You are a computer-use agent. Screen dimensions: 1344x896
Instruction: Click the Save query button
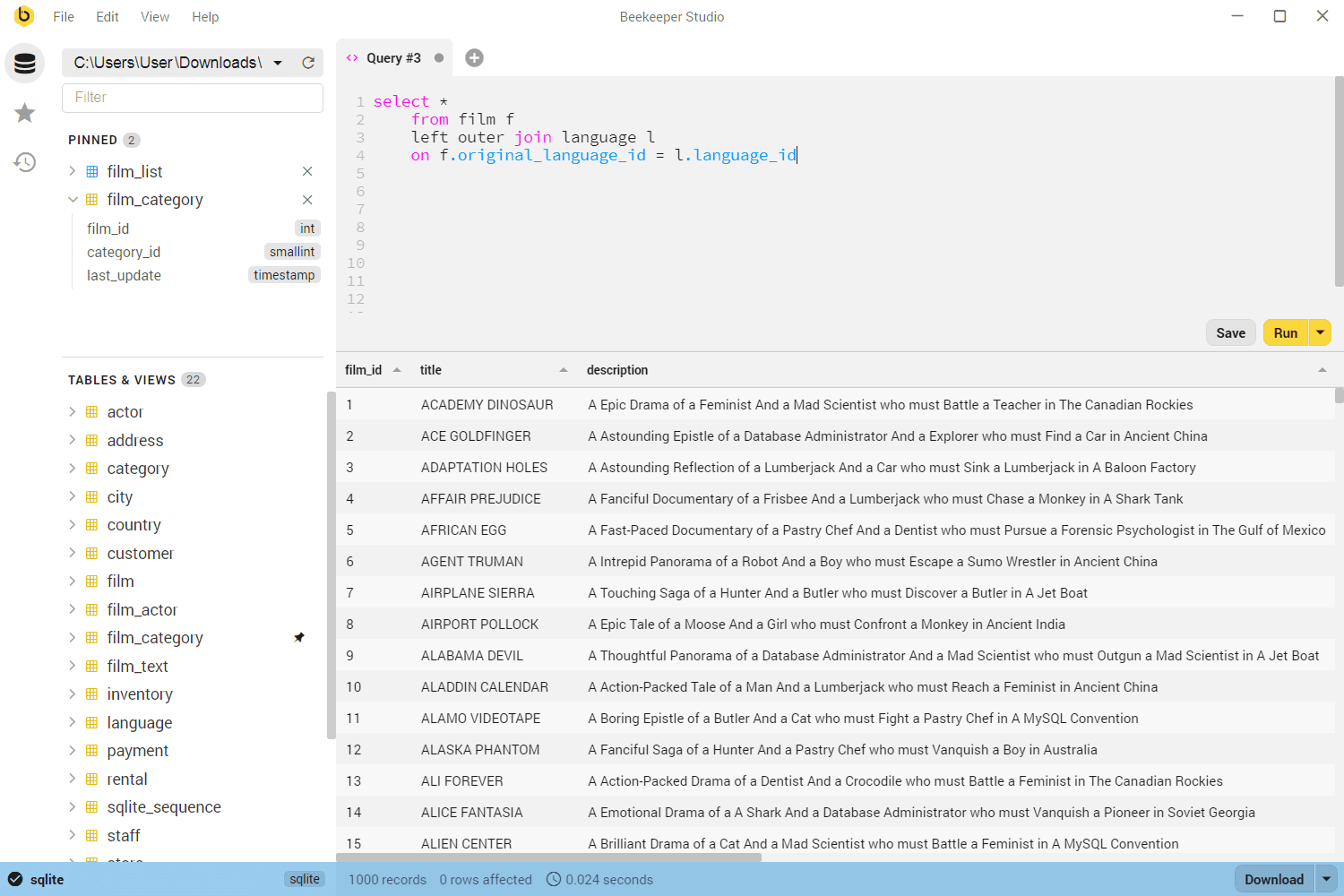(x=1230, y=333)
